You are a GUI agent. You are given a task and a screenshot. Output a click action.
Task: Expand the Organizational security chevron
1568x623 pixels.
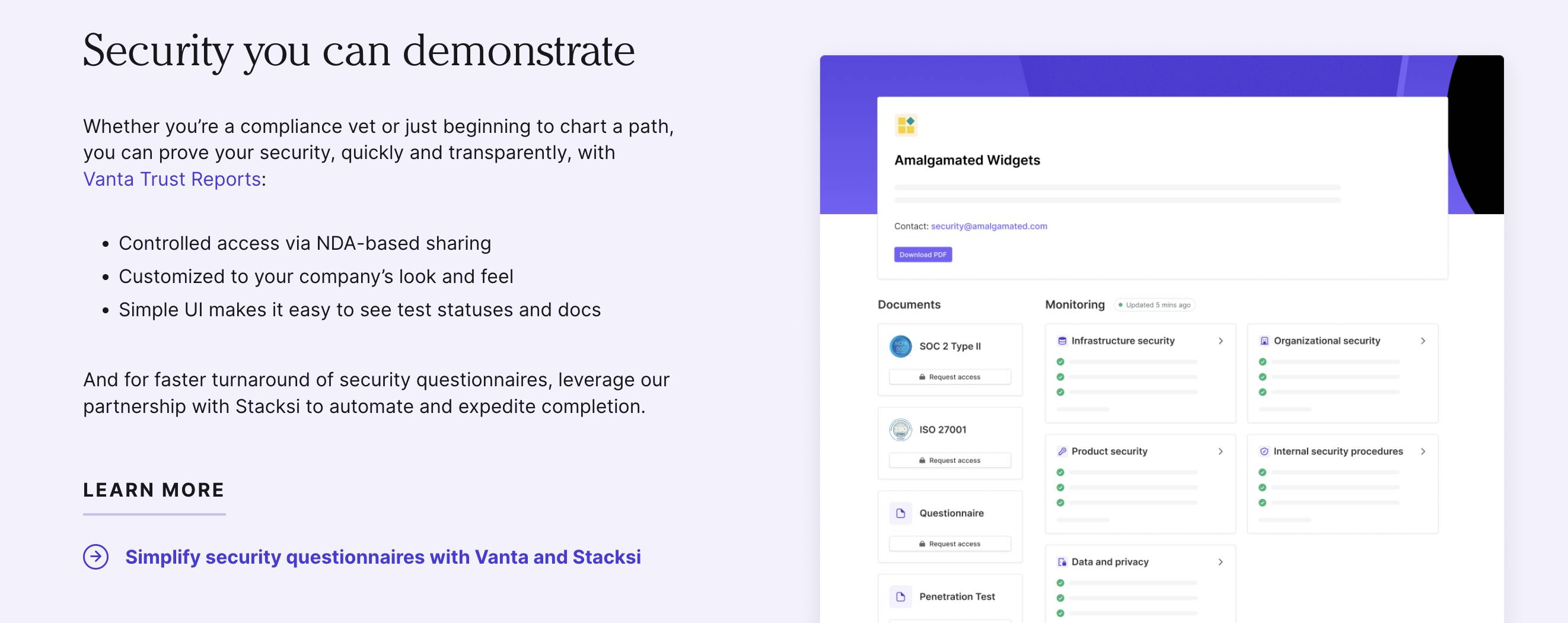(1423, 341)
